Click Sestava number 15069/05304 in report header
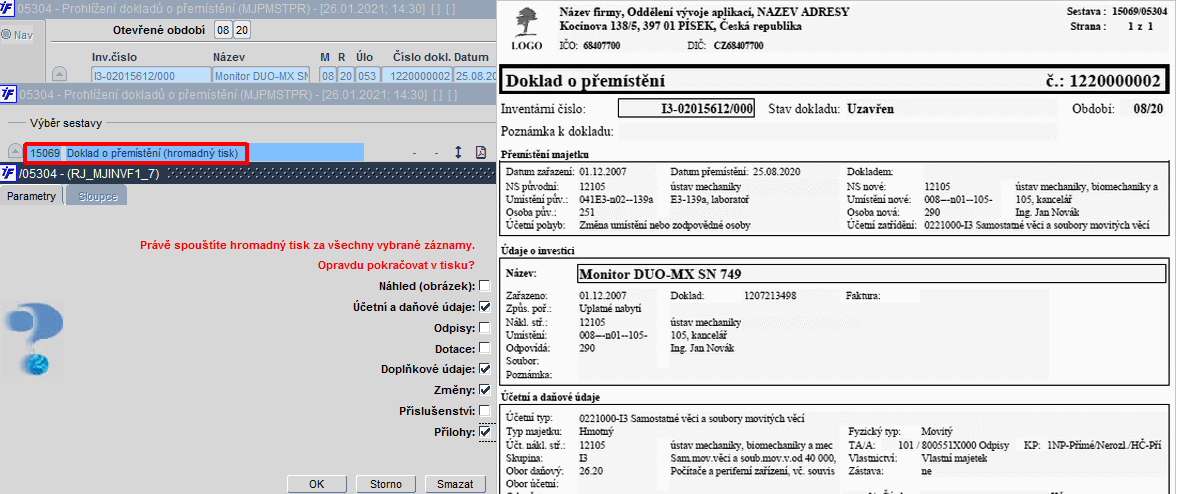 click(1142, 13)
